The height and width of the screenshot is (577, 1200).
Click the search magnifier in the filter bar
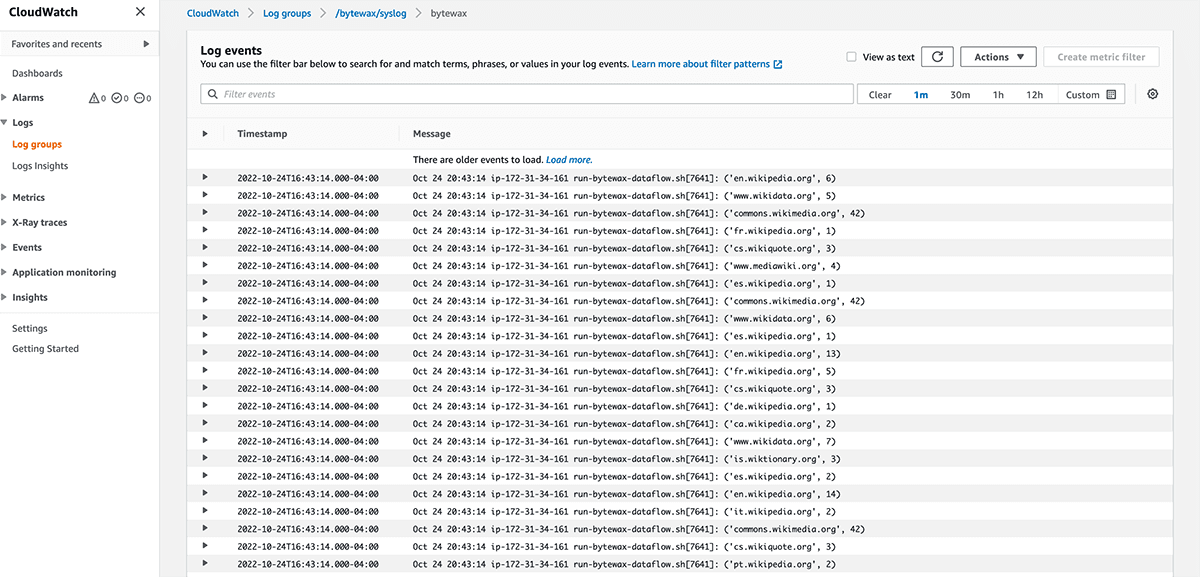(x=211, y=93)
